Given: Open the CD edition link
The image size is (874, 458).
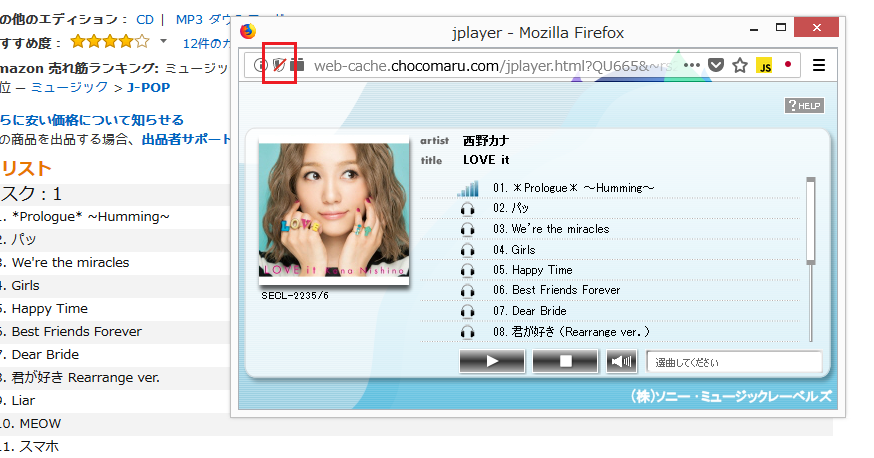Looking at the screenshot, I should click(x=145, y=19).
